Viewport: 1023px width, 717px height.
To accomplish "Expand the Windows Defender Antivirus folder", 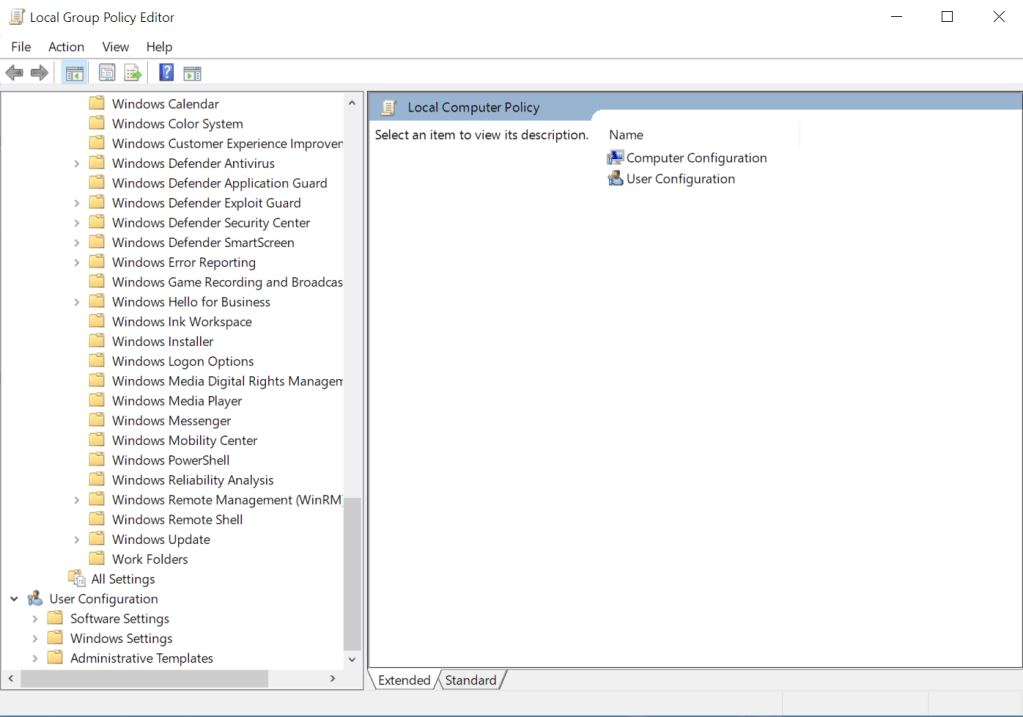I will click(x=77, y=164).
